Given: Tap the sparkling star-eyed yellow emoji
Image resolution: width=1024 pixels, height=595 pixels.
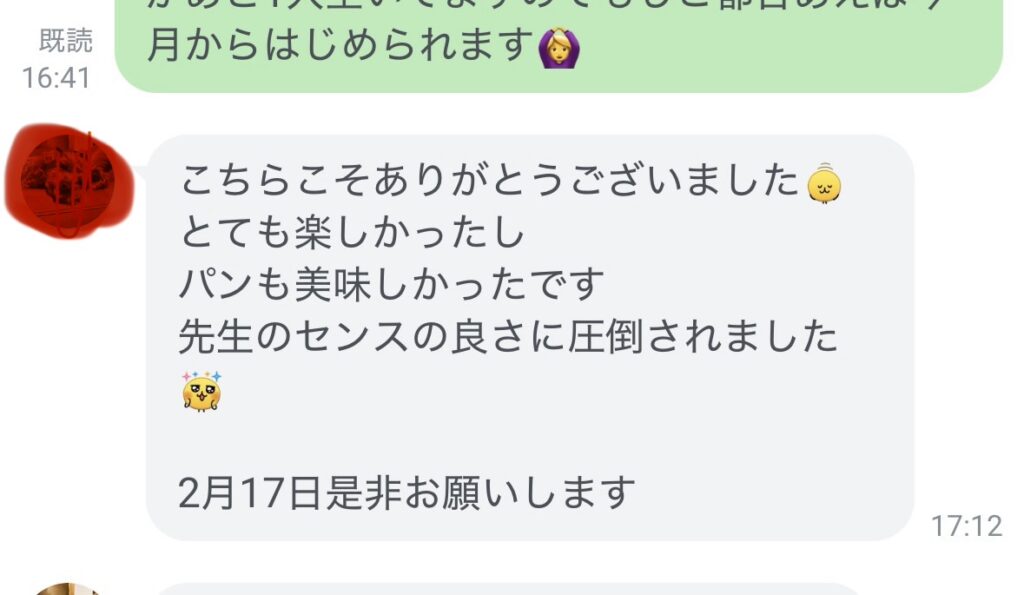Looking at the screenshot, I should pyautogui.click(x=202, y=391).
